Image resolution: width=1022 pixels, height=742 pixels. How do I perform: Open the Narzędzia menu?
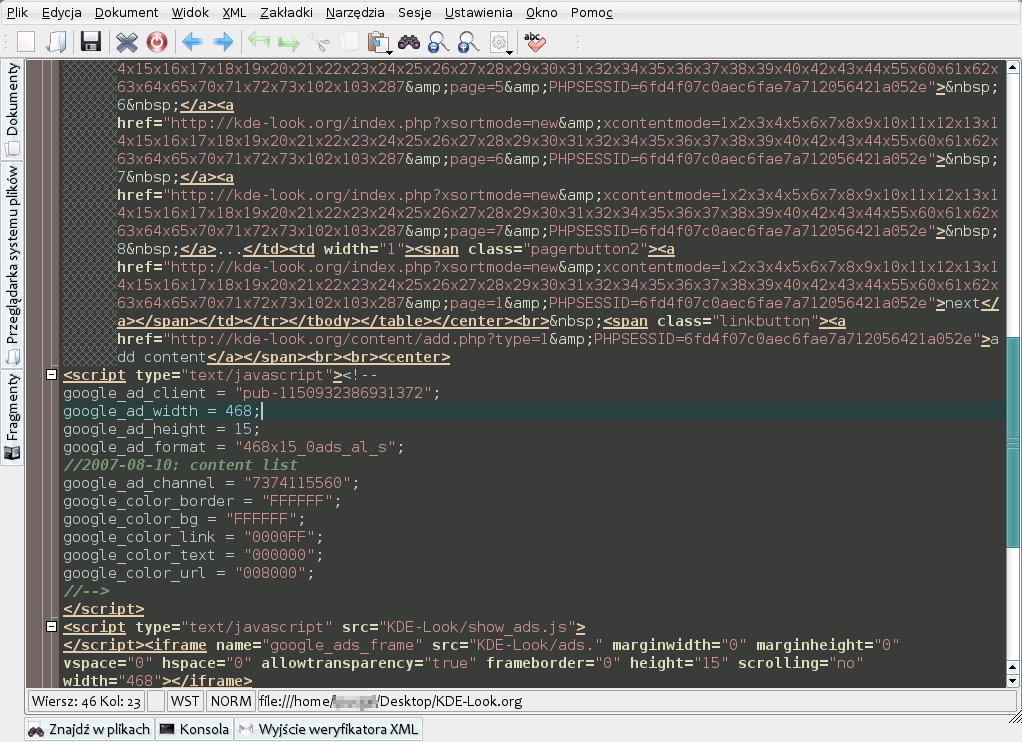[355, 12]
